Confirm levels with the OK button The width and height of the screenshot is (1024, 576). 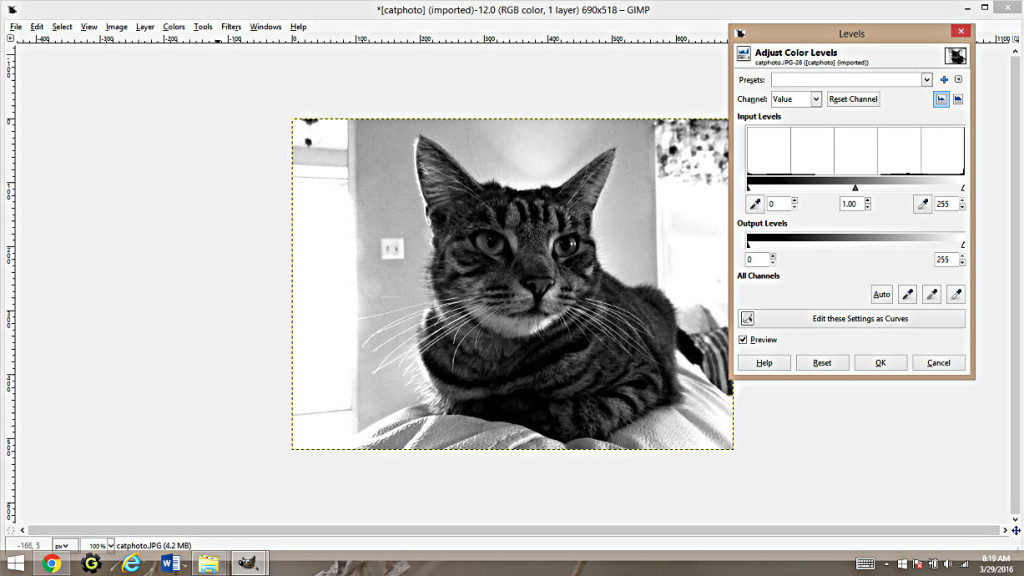coord(880,363)
